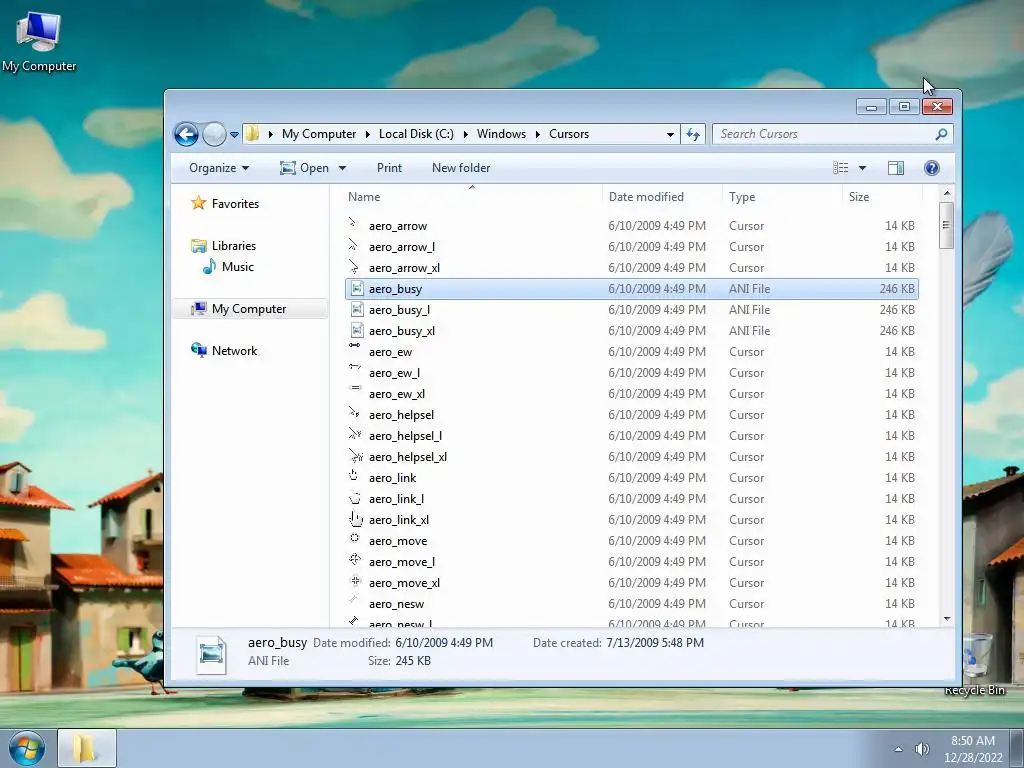Click the aero_busy_l file icon
Screen dimensions: 1024x768
tap(357, 309)
